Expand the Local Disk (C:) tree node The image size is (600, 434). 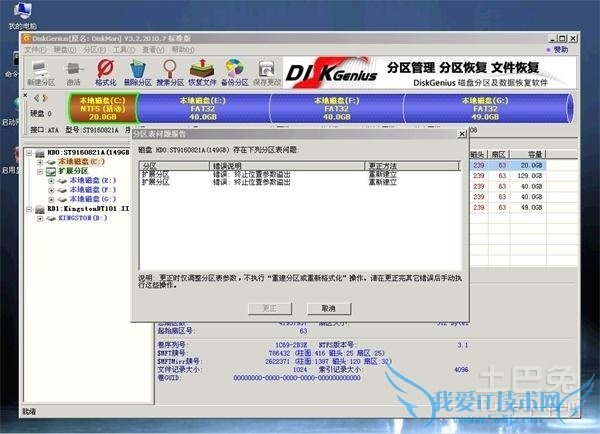[x=40, y=162]
